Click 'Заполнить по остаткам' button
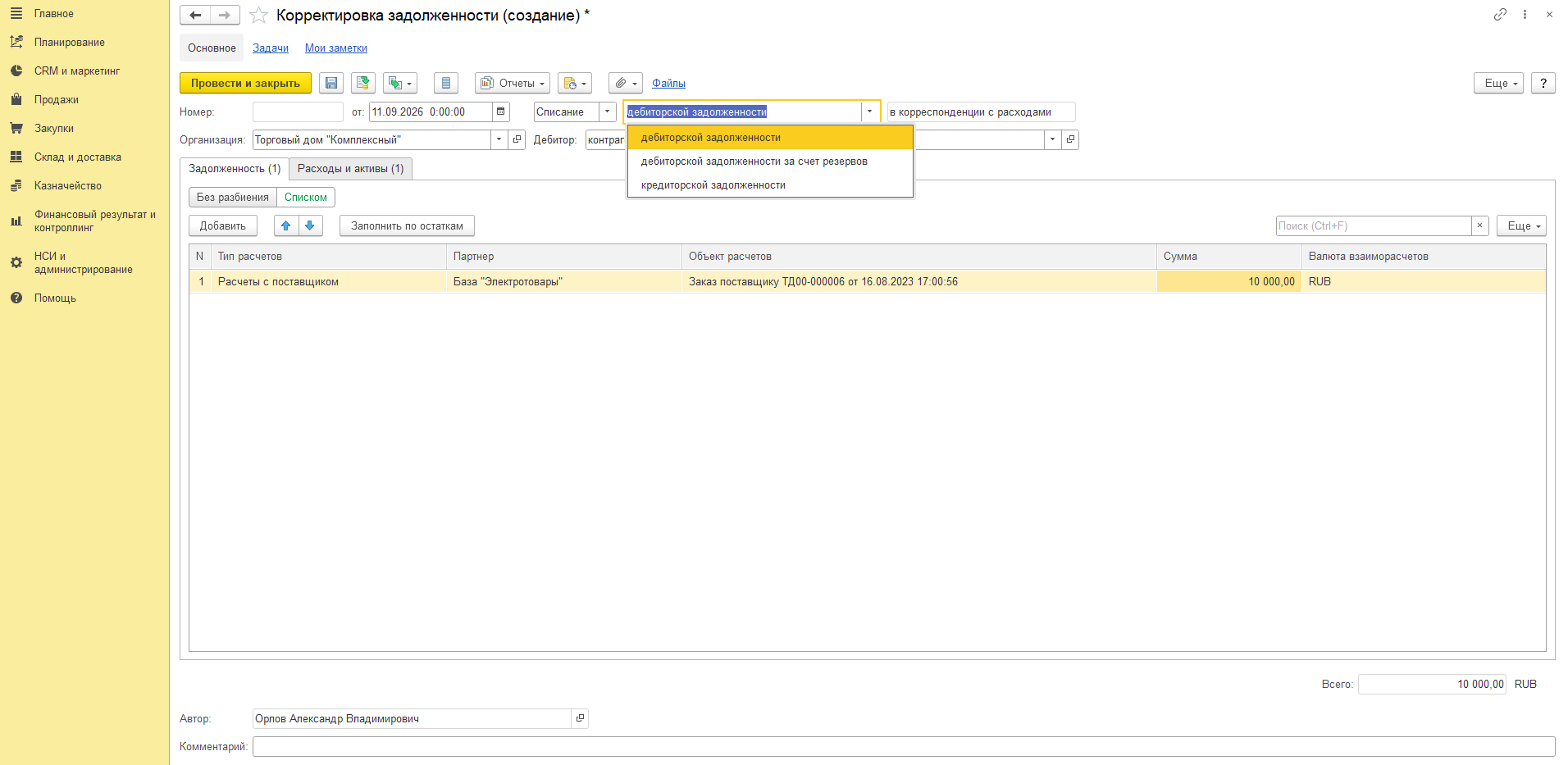 pyautogui.click(x=407, y=225)
